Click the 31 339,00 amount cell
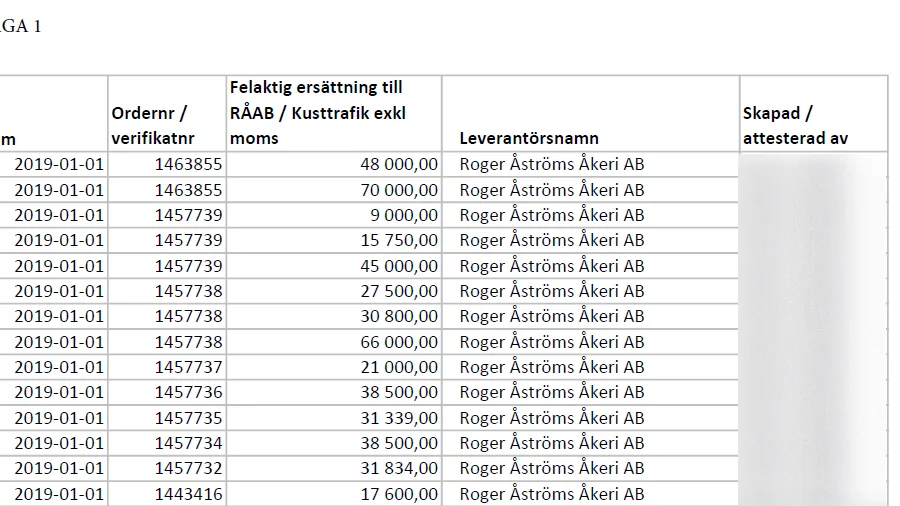900x506 pixels. point(334,418)
